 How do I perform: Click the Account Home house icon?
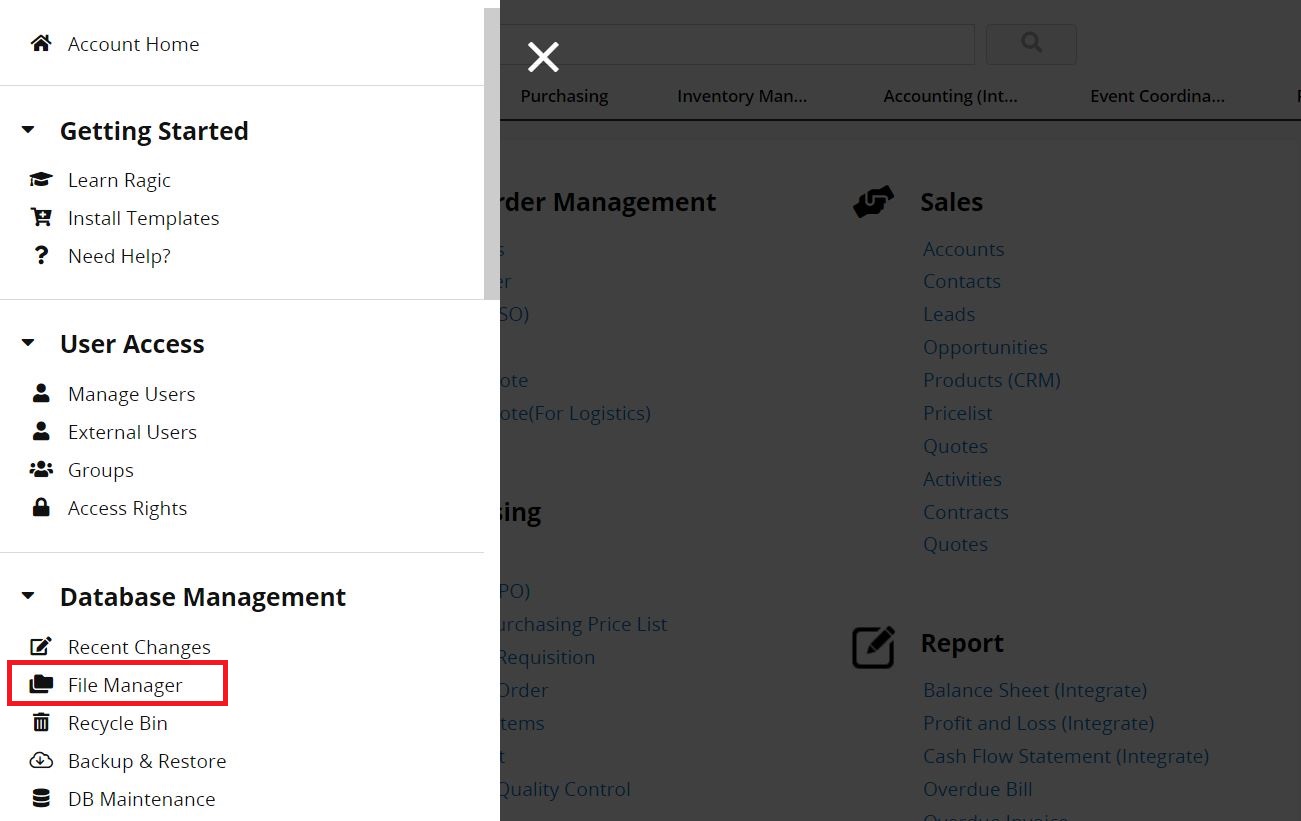click(x=41, y=43)
